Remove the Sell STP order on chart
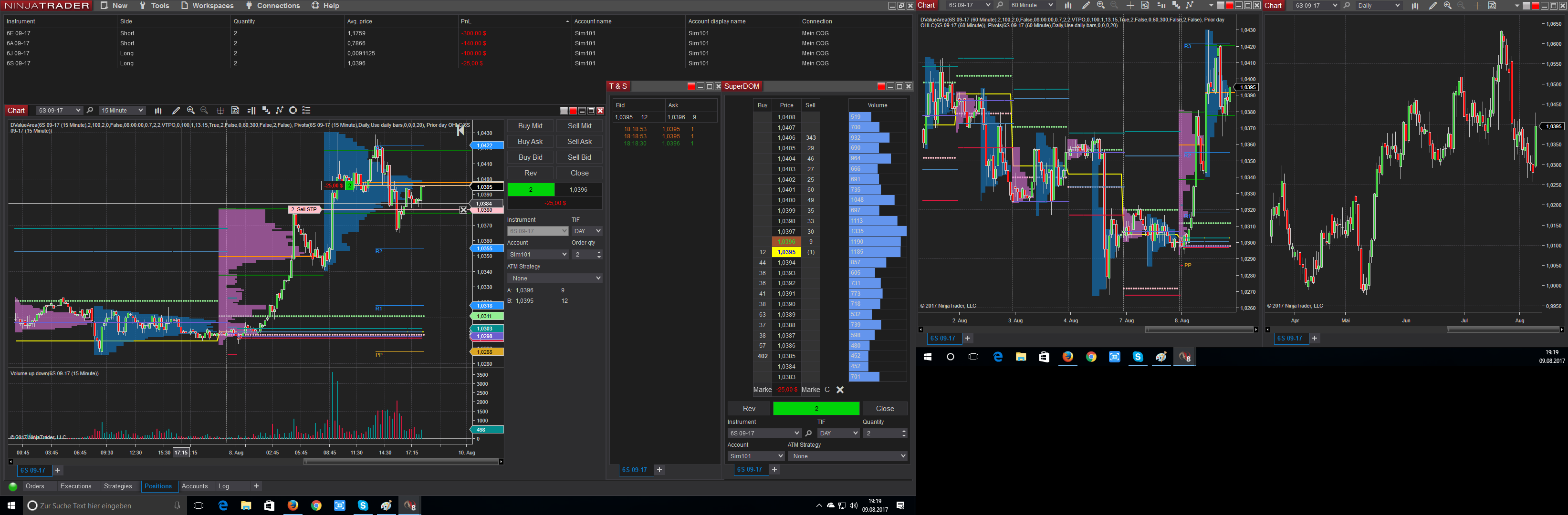The image size is (1568, 515). 463,210
